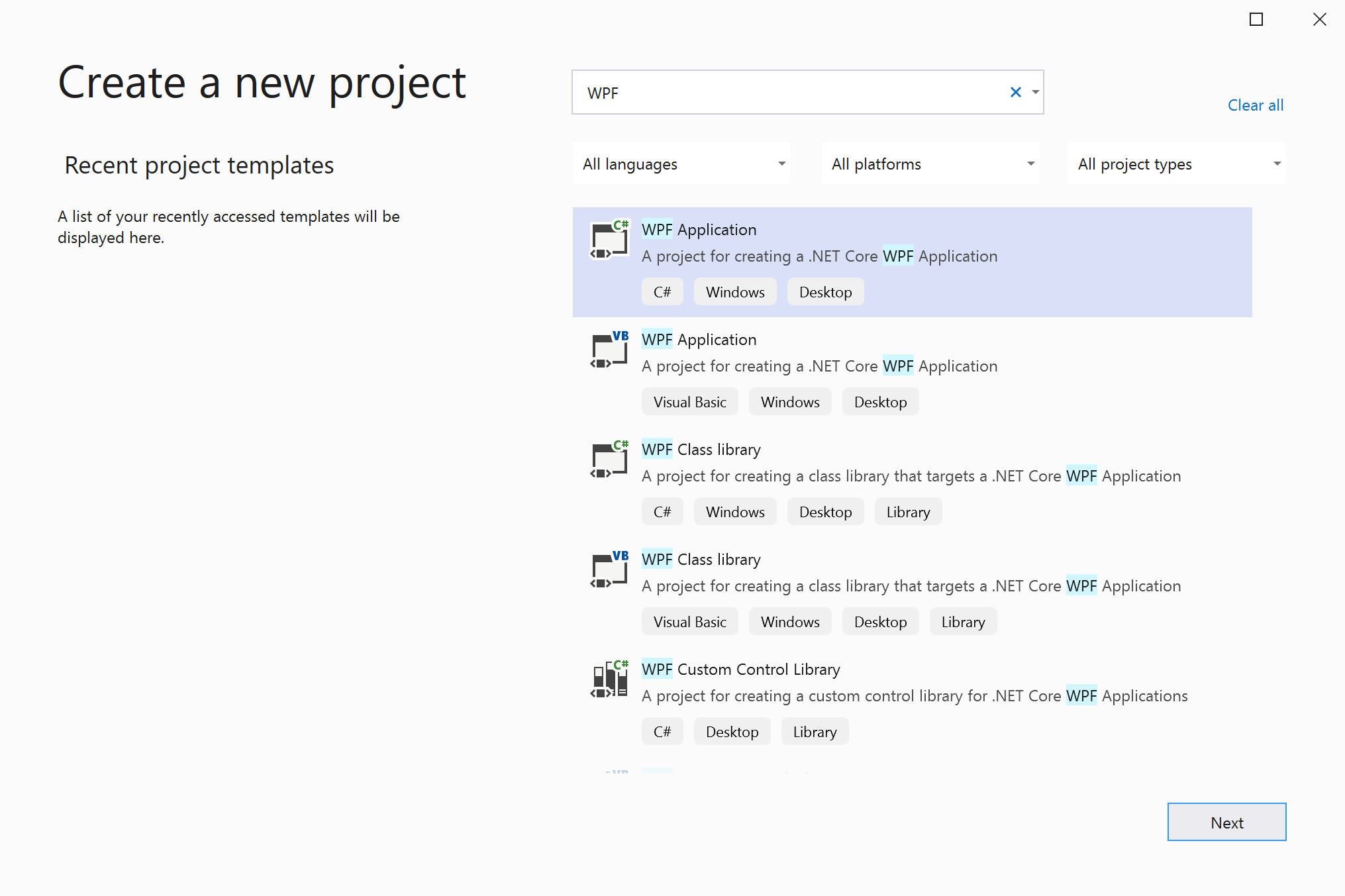Maximize the Create a new project window
This screenshot has width=1345, height=896.
point(1256,19)
